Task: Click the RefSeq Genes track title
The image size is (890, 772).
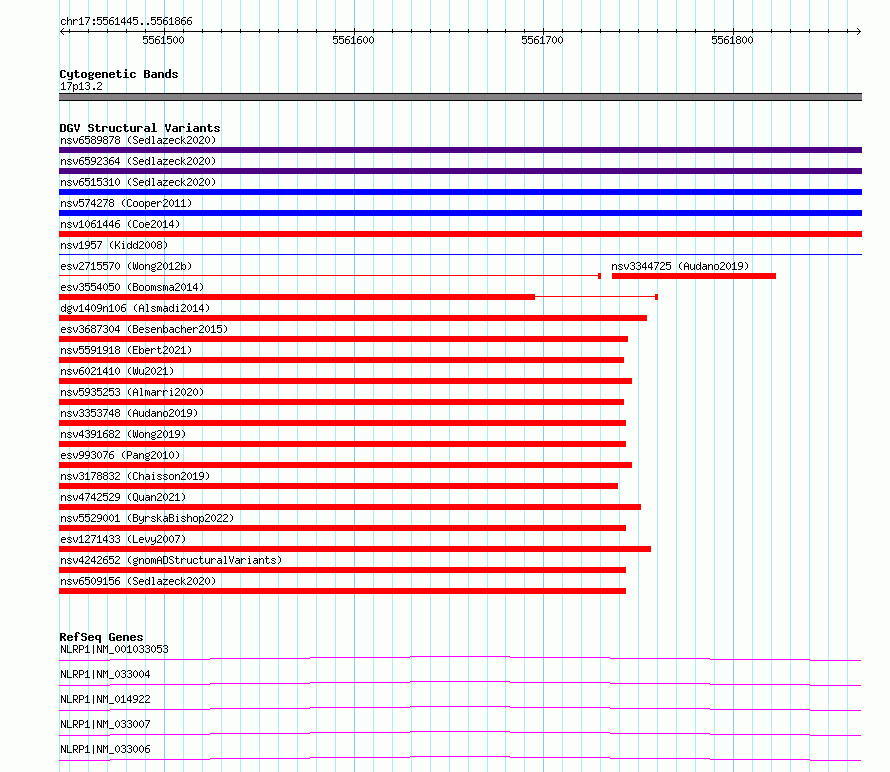Action: coord(101,637)
